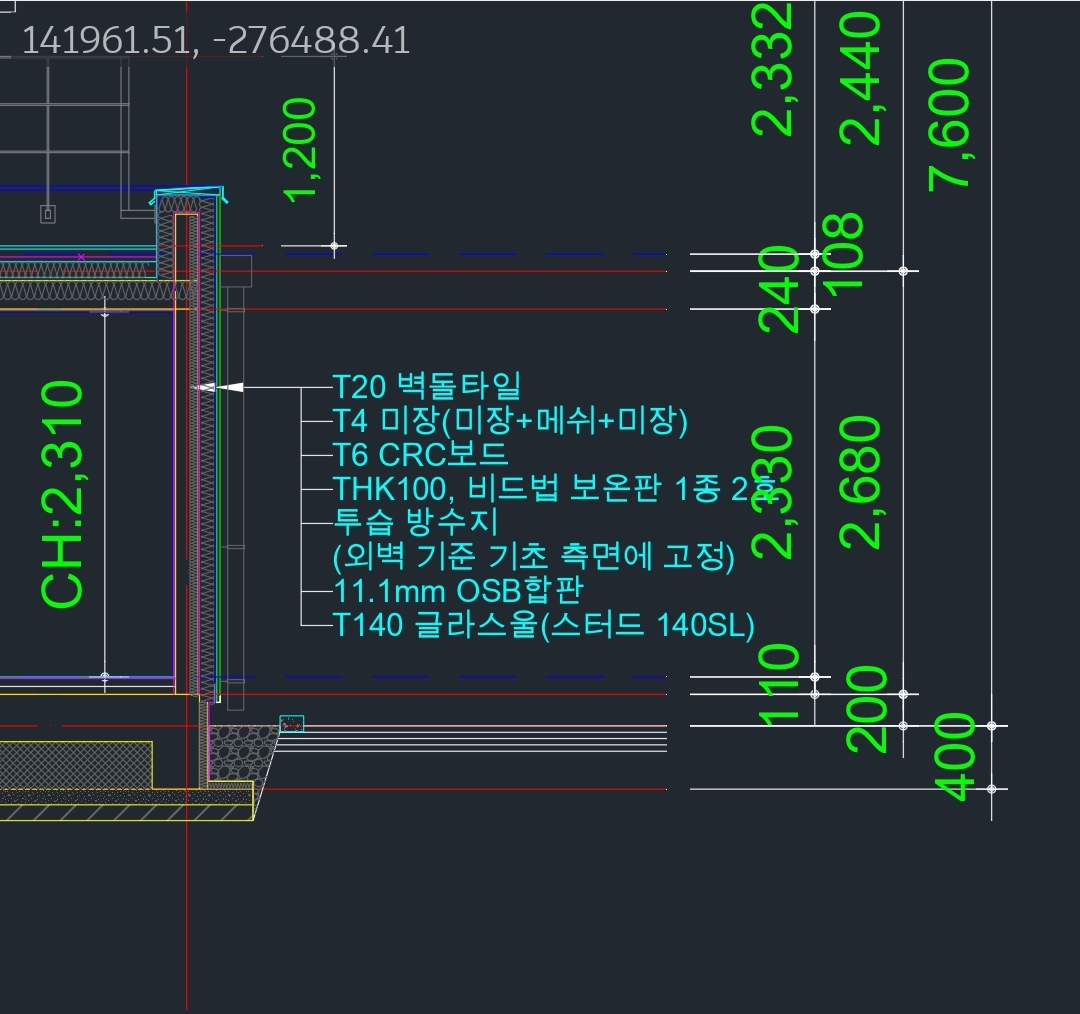Select the CH:2,310 ceiling height dimension
Screen dimensions: 1080x1014
point(62,494)
